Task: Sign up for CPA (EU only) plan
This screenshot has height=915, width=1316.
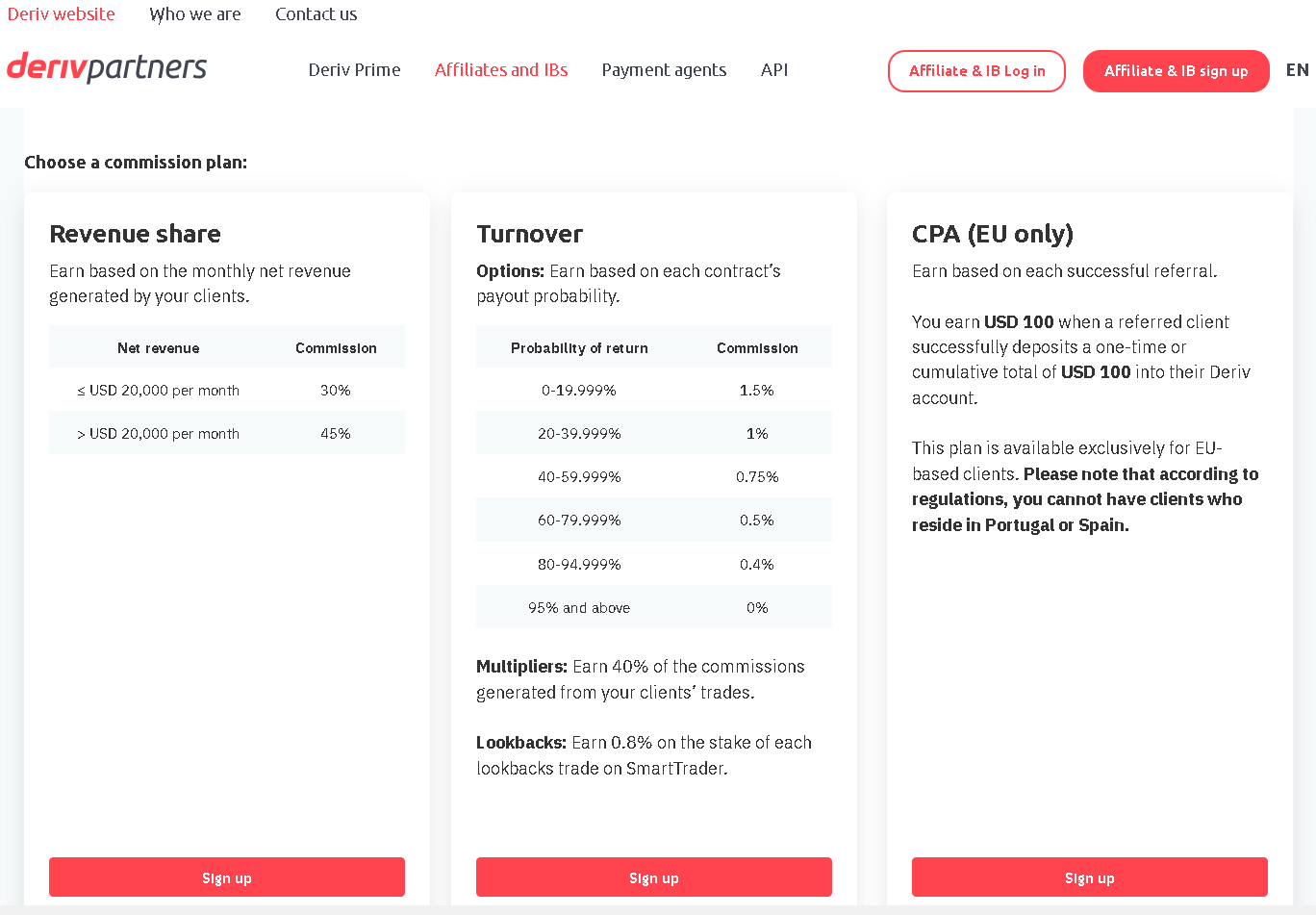Action: (1090, 877)
